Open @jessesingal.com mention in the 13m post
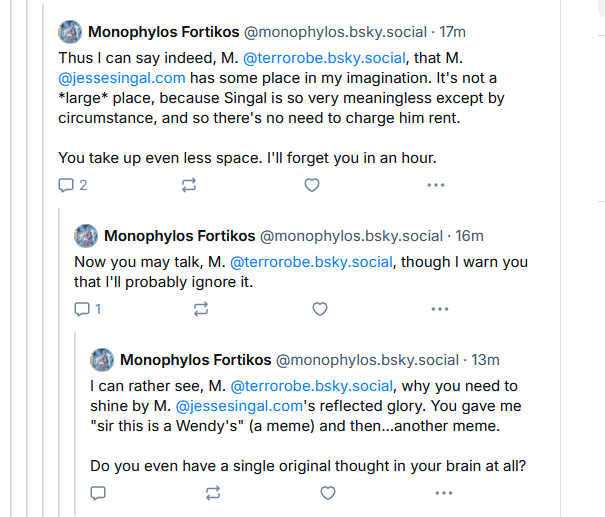Image resolution: width=605 pixels, height=517 pixels. tap(239, 406)
